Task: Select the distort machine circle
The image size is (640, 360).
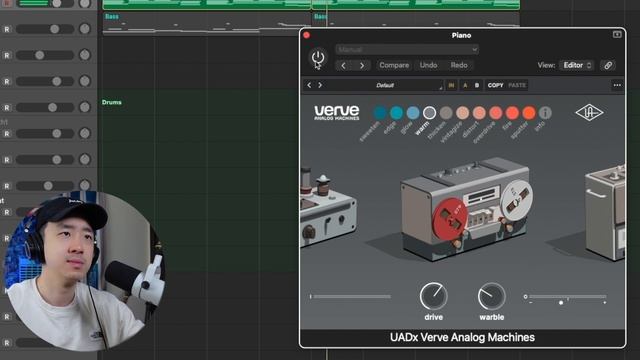Action: [479, 113]
